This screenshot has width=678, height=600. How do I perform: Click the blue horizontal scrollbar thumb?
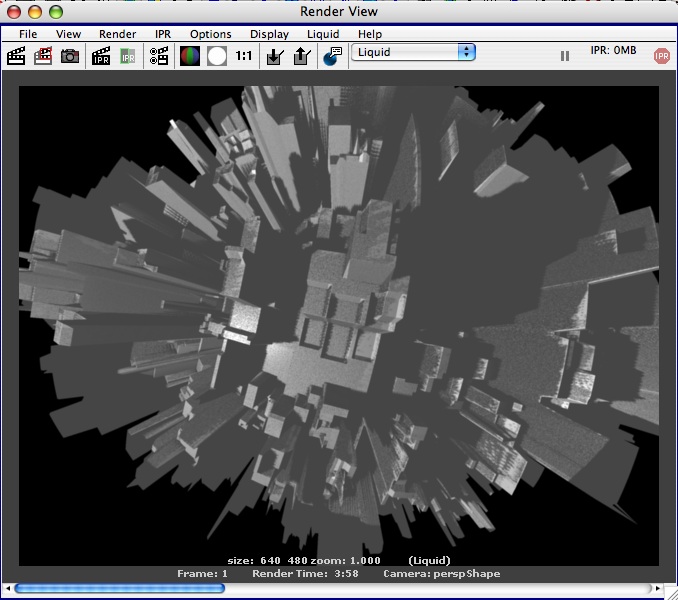(119, 588)
